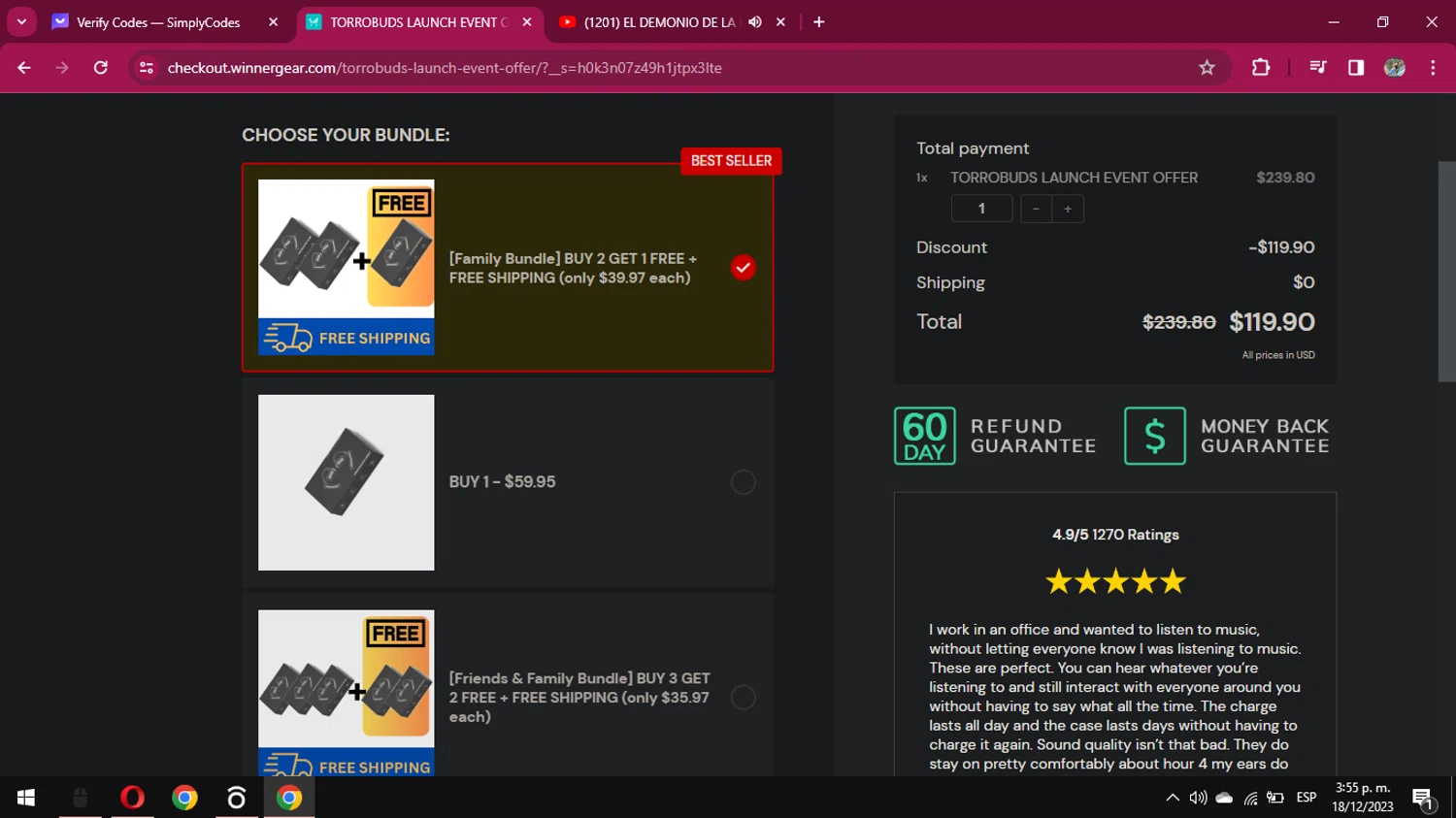
Task: Close the TORROBUDS tab
Action: tap(527, 22)
